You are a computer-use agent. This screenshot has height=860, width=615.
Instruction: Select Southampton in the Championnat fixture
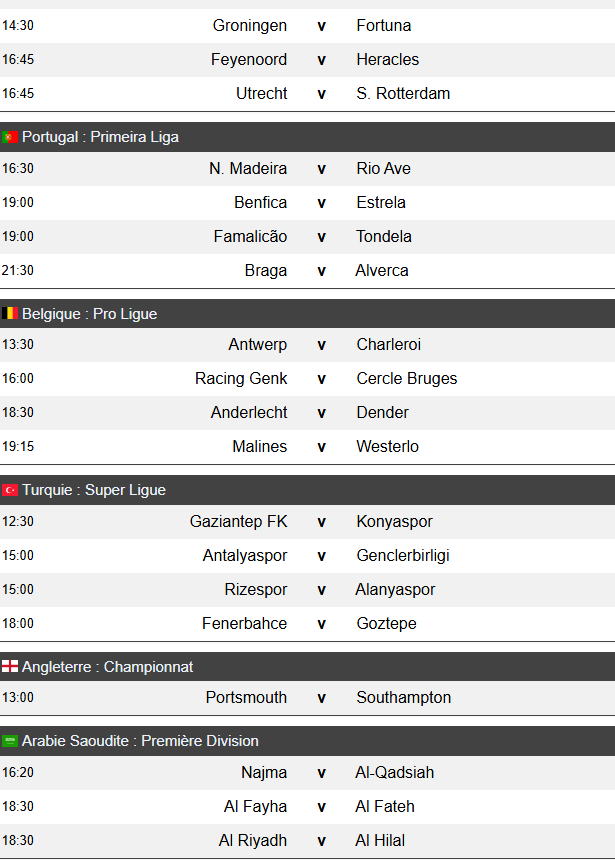pyautogui.click(x=403, y=697)
